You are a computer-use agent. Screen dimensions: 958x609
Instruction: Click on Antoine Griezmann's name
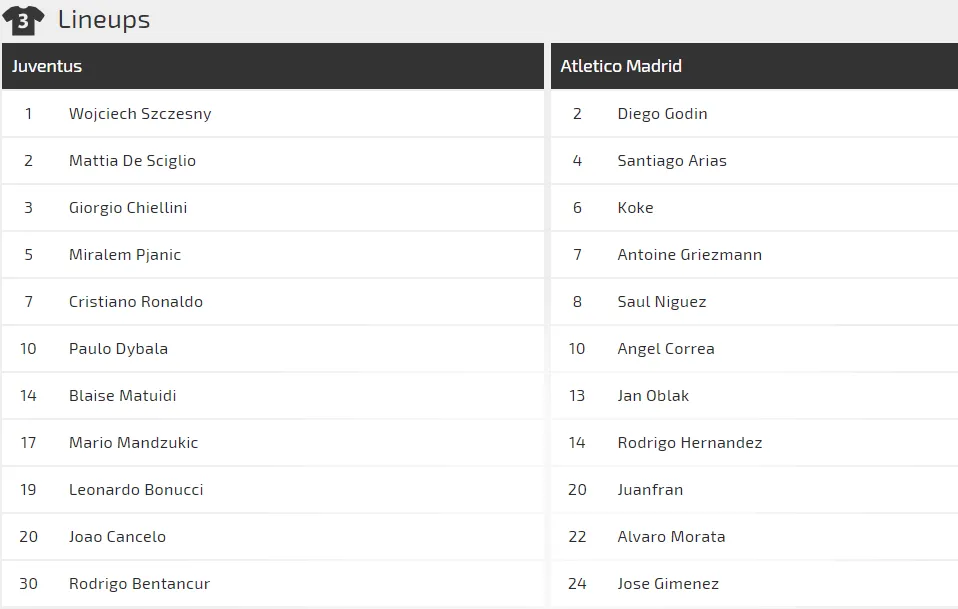[x=689, y=255]
